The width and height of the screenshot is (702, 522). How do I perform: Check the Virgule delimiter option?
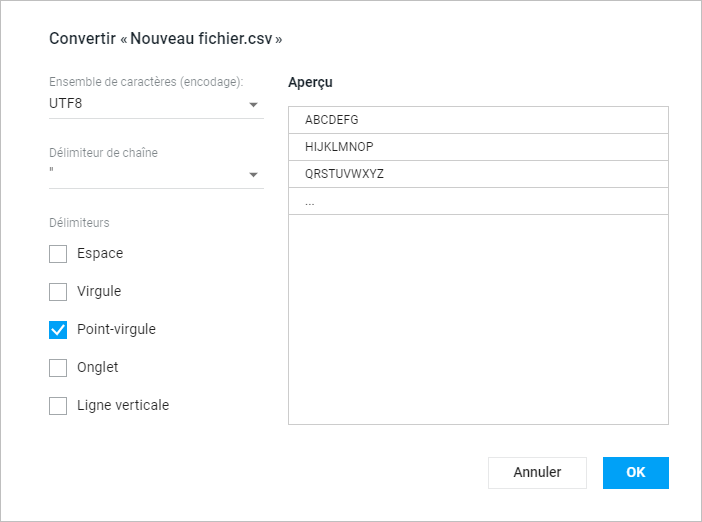point(58,292)
